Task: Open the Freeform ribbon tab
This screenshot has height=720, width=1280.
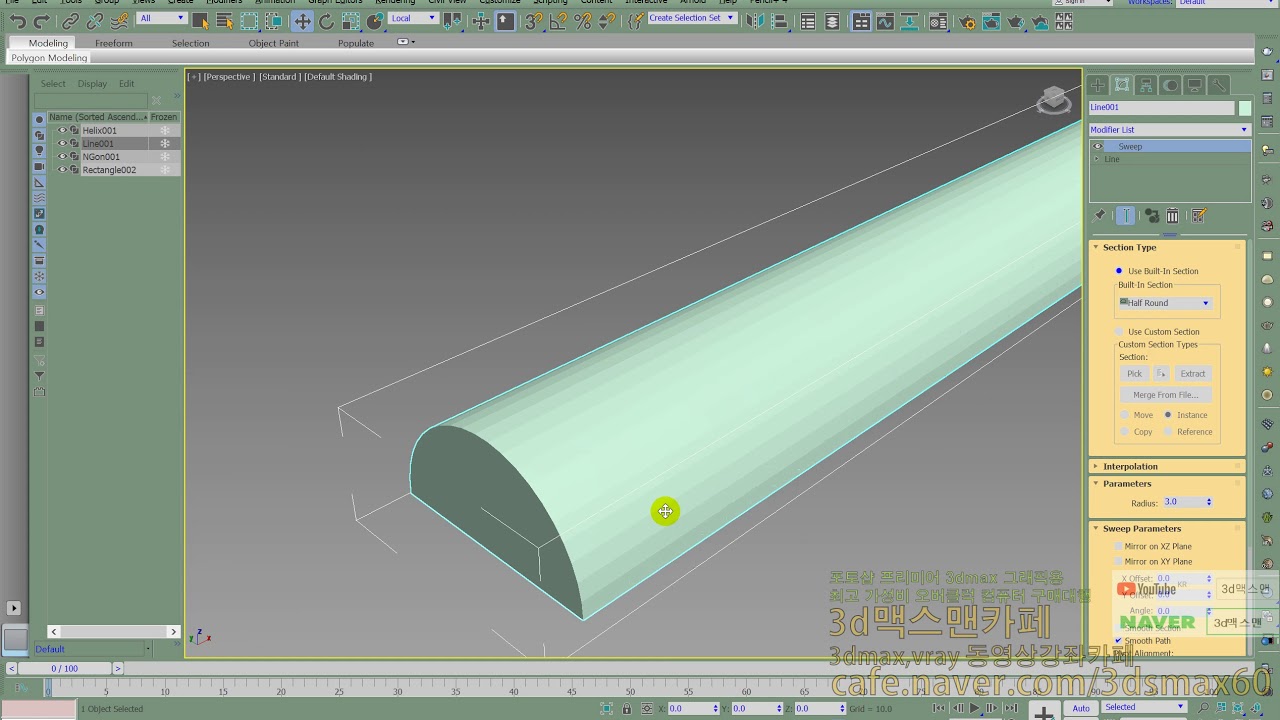Action: pyautogui.click(x=114, y=43)
